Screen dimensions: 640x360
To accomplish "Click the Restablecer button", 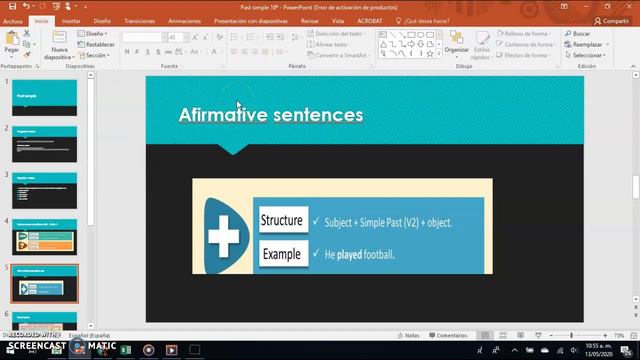I will point(96,44).
